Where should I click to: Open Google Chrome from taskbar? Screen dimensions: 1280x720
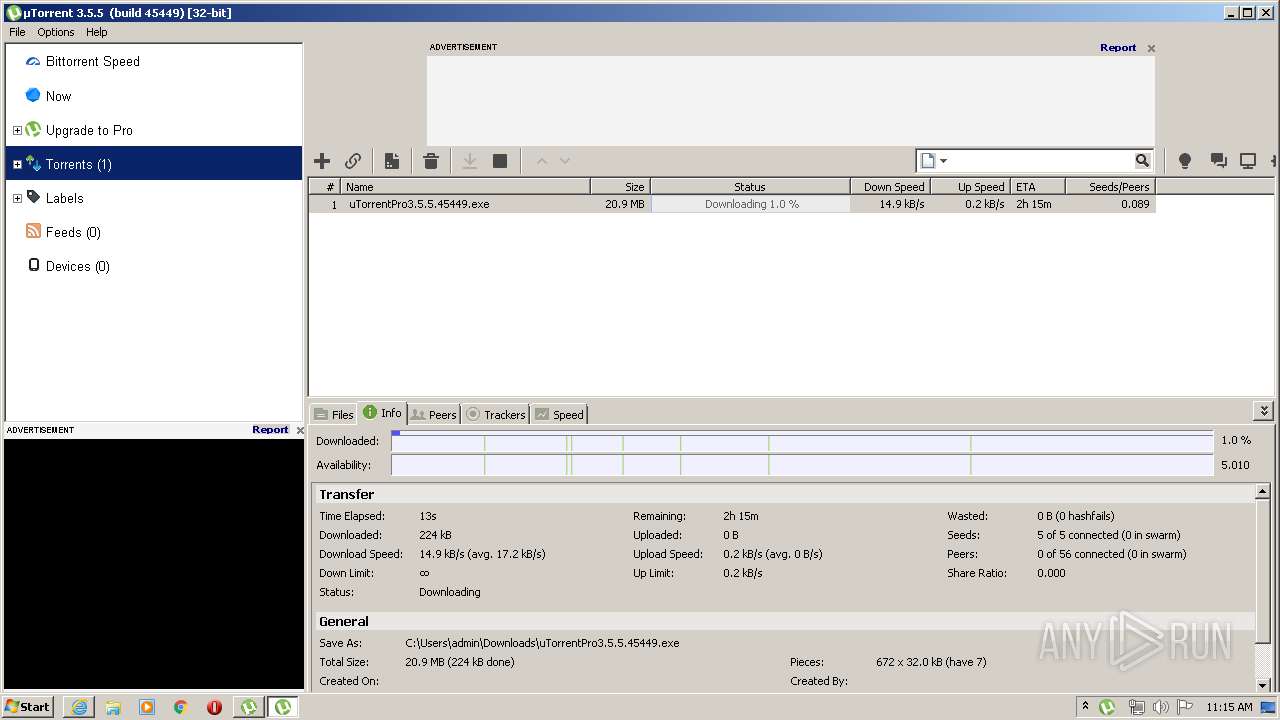point(180,707)
